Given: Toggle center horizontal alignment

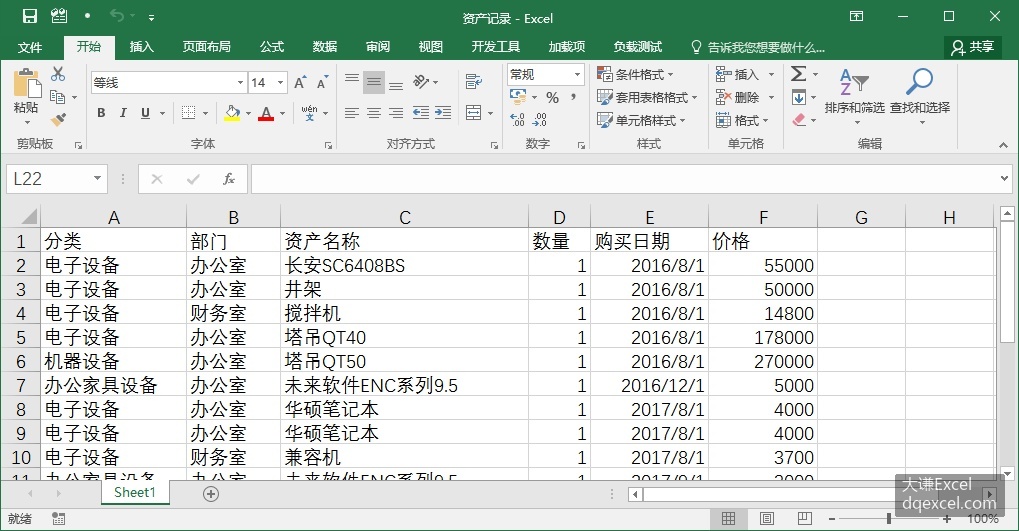Looking at the screenshot, I should coord(374,113).
